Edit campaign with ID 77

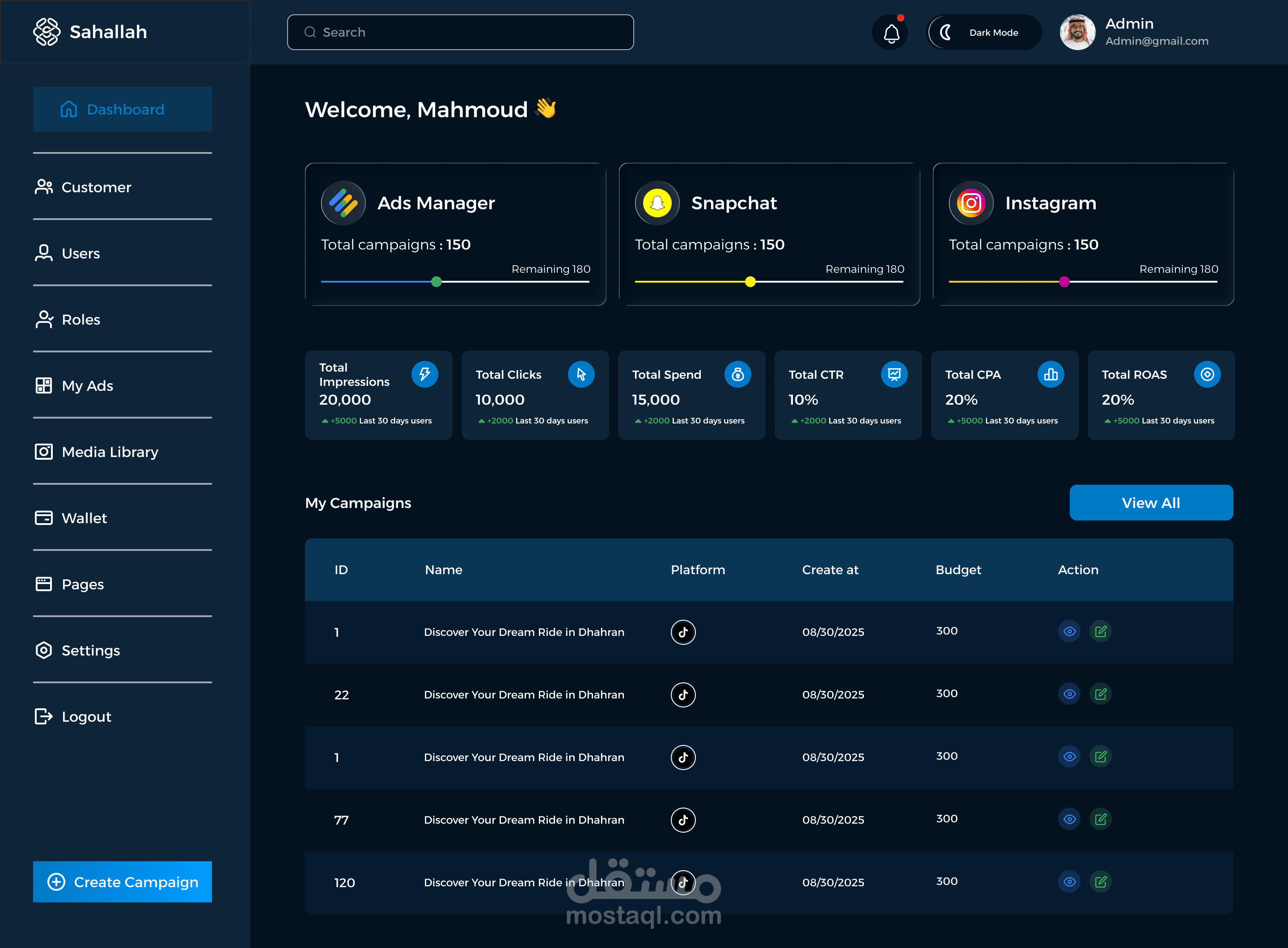pyautogui.click(x=1100, y=819)
